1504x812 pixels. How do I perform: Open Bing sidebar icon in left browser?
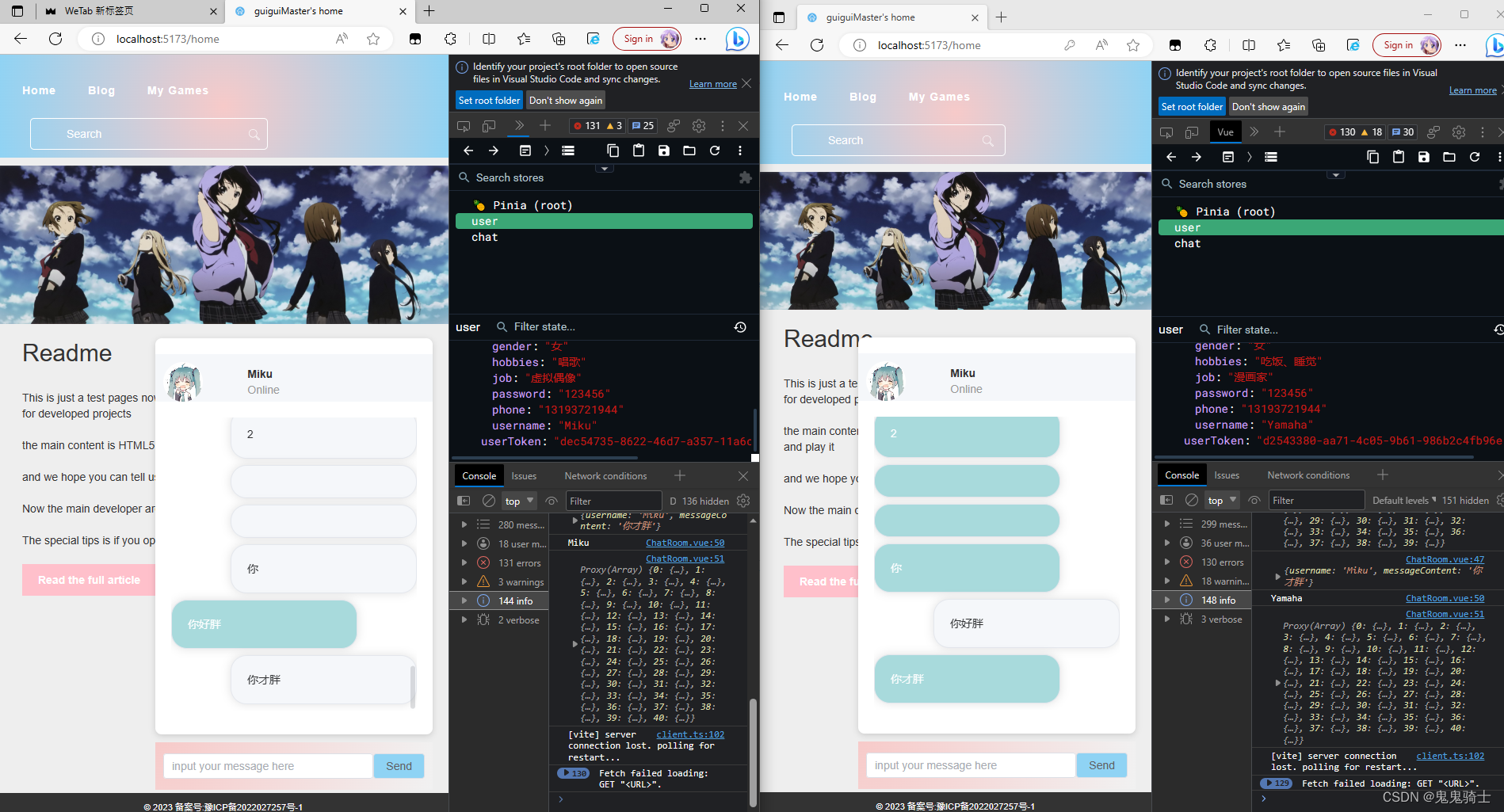tap(737, 39)
